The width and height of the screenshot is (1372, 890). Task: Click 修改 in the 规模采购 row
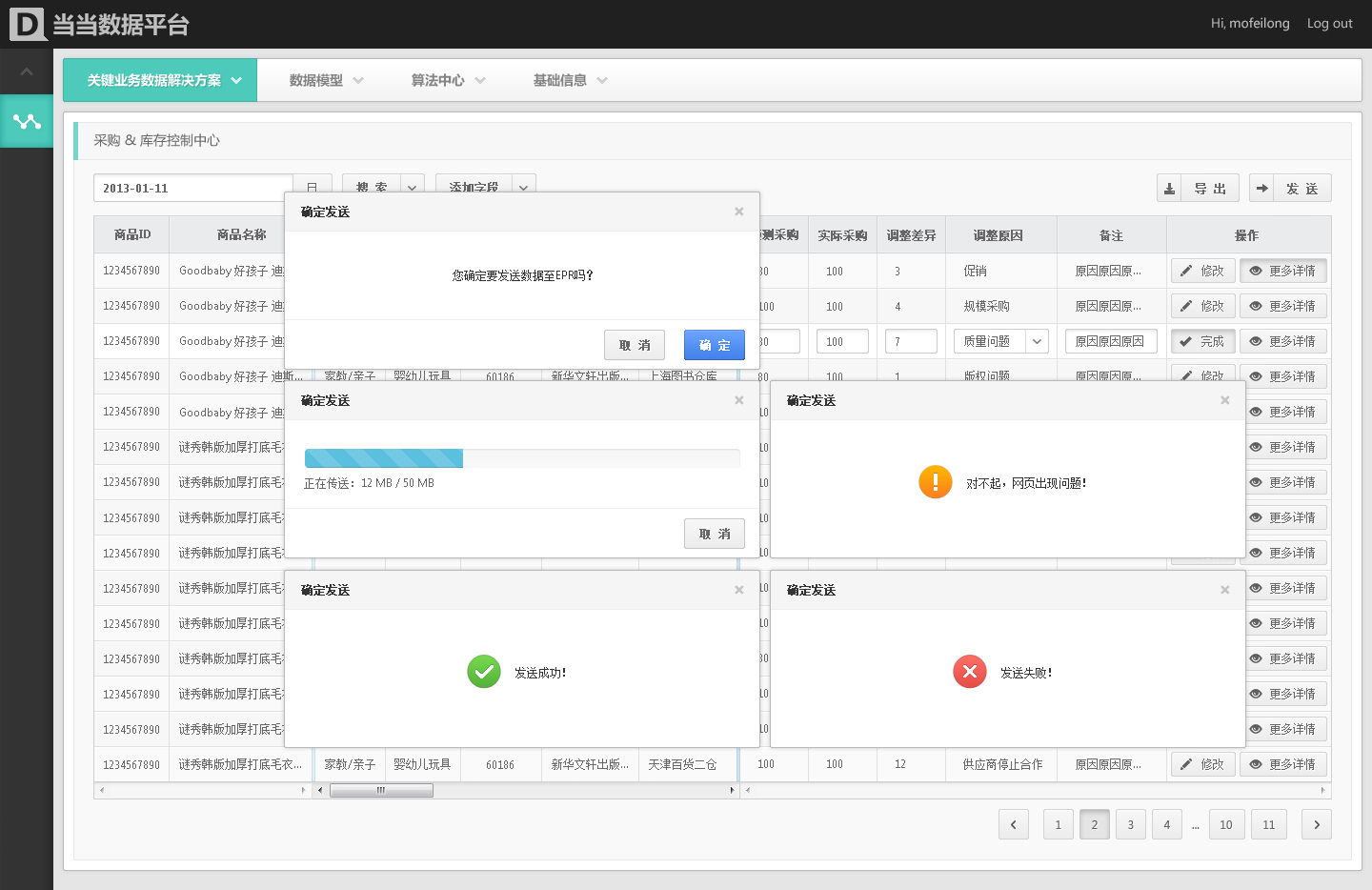(1203, 306)
